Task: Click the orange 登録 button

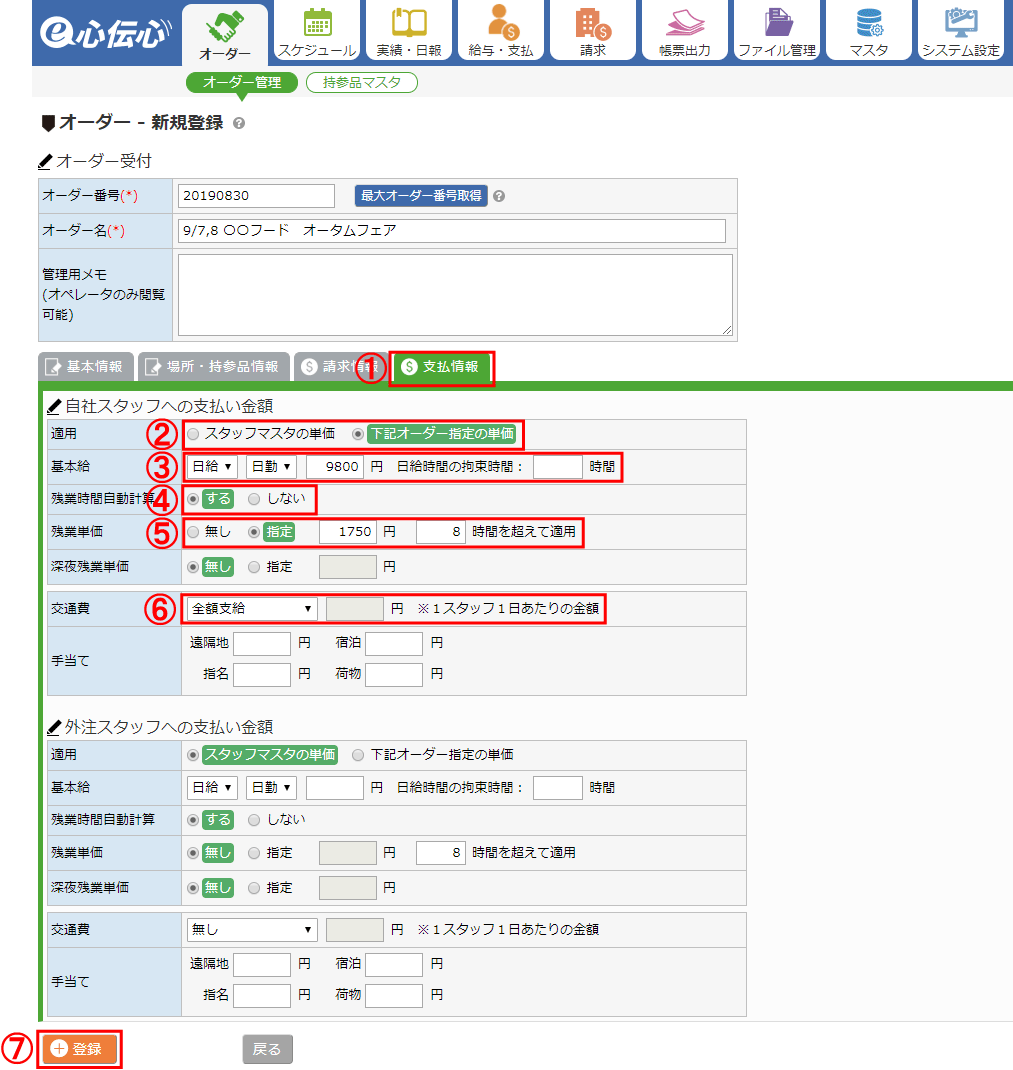Action: click(78, 1049)
